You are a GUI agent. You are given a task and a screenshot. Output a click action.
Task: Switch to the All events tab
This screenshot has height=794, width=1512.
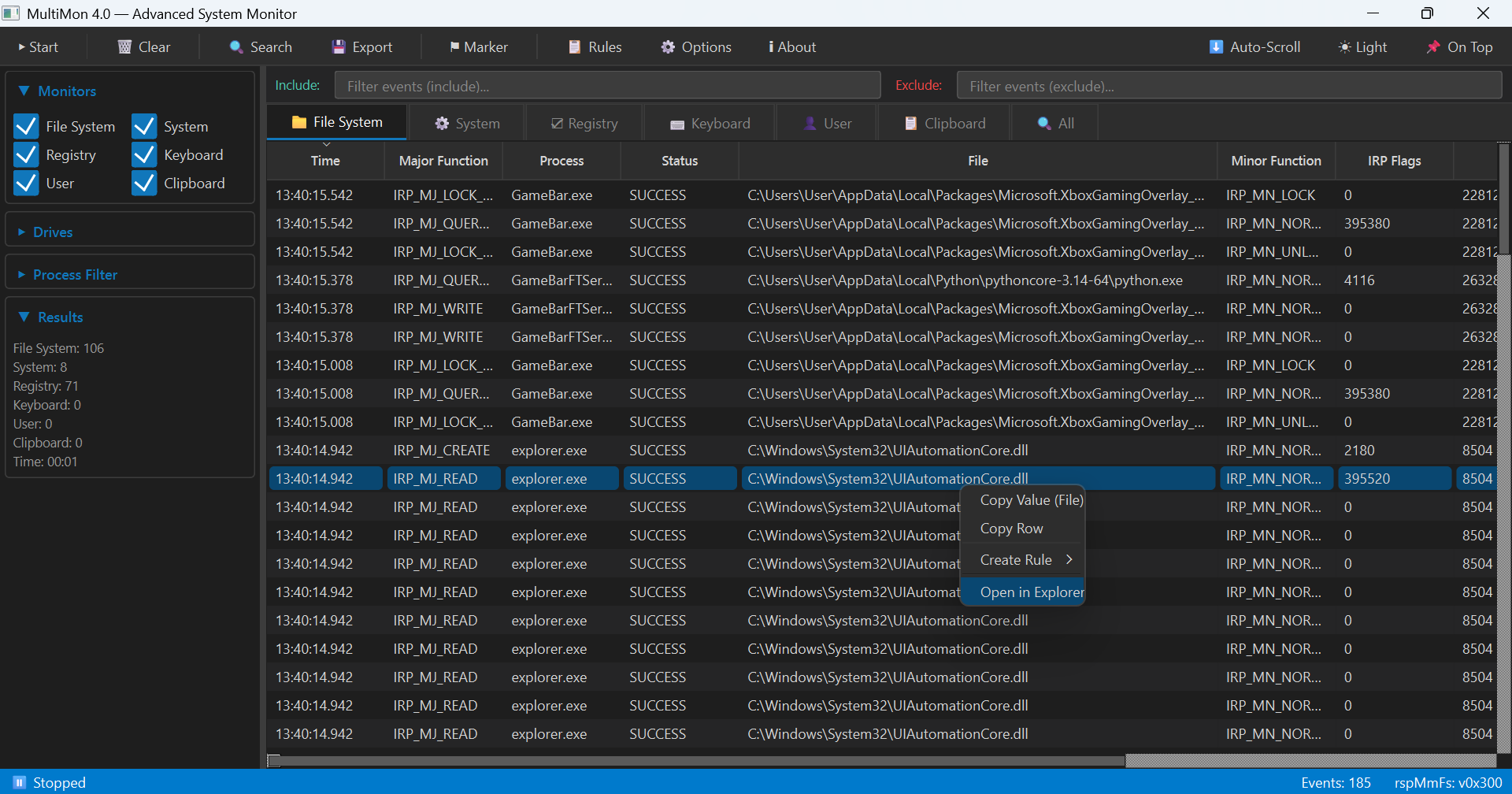point(1055,124)
